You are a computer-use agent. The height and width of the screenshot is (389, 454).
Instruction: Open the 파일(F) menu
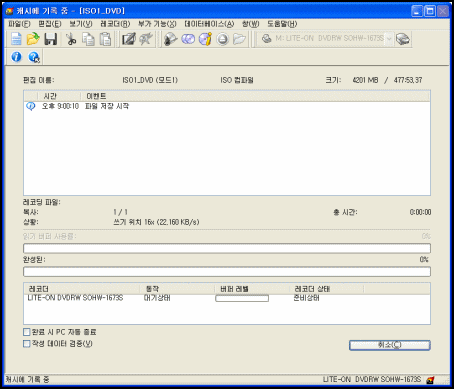tap(19, 24)
